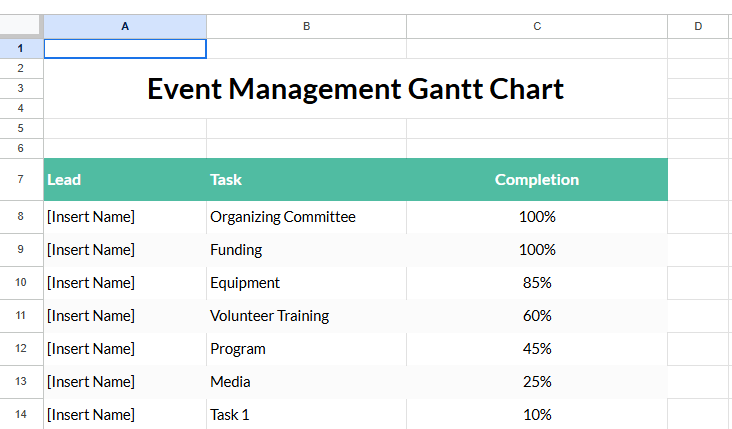Click the Event Management Gantt Chart title
732x429 pixels.
(355, 89)
